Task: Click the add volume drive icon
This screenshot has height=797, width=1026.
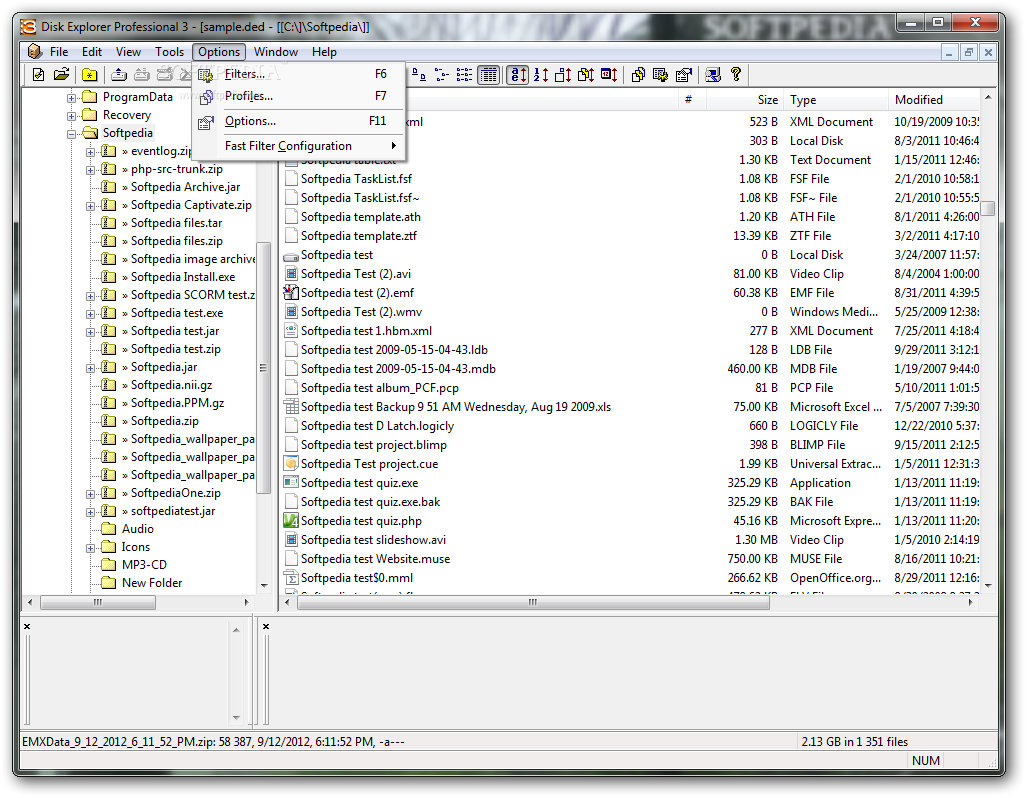Action: pos(118,75)
